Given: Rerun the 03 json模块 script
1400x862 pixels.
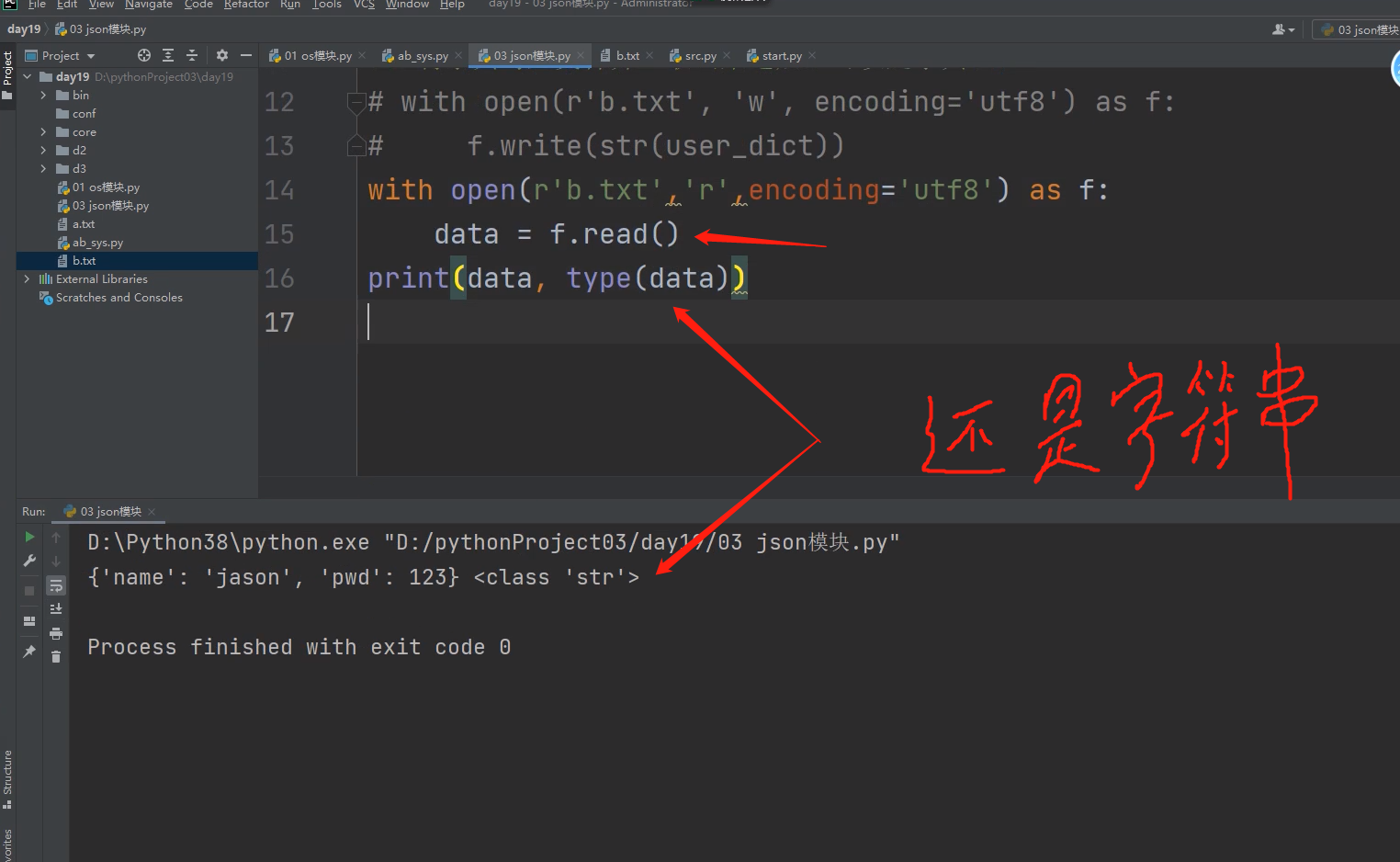Looking at the screenshot, I should 29,538.
